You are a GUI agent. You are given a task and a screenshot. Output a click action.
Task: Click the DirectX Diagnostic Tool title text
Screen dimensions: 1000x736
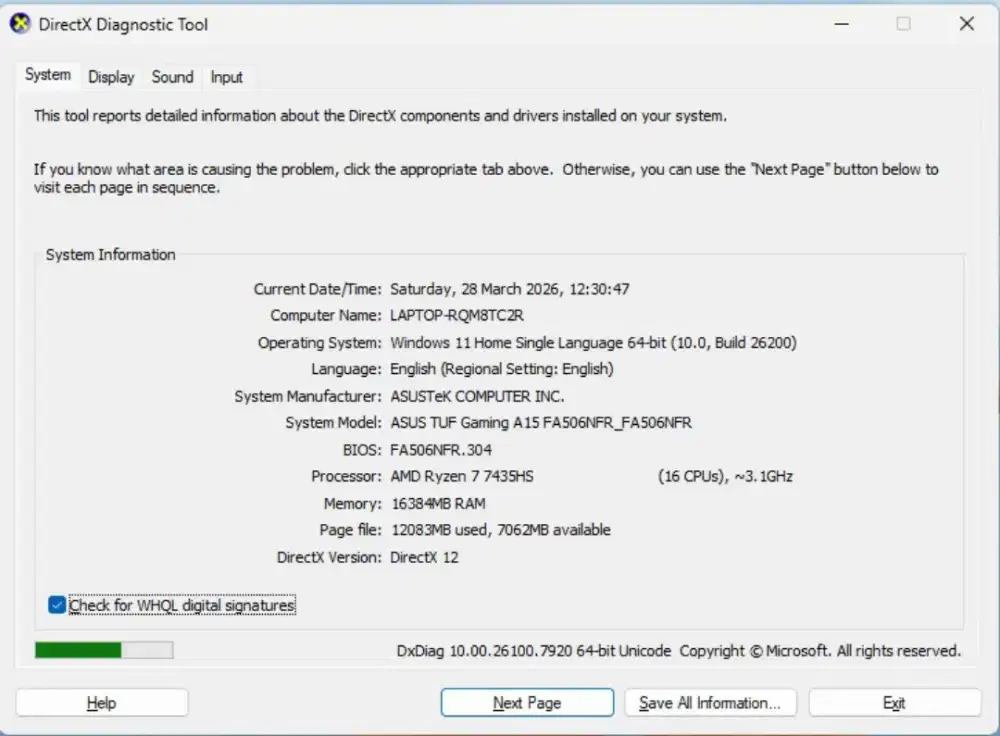coord(122,24)
